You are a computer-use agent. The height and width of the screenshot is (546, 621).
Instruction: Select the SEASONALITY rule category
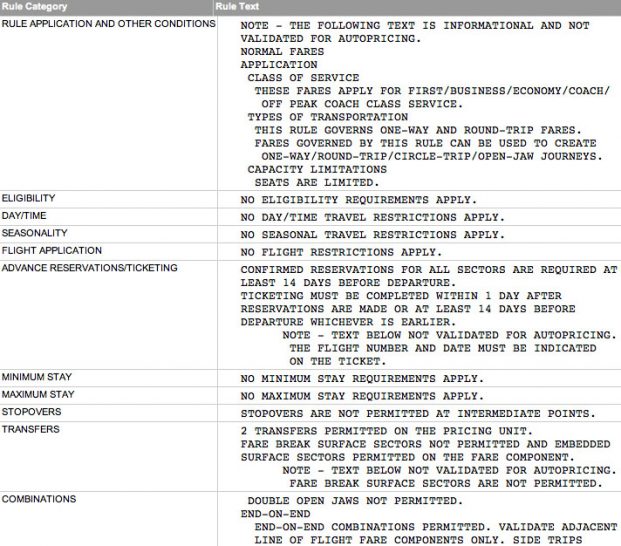[34, 233]
